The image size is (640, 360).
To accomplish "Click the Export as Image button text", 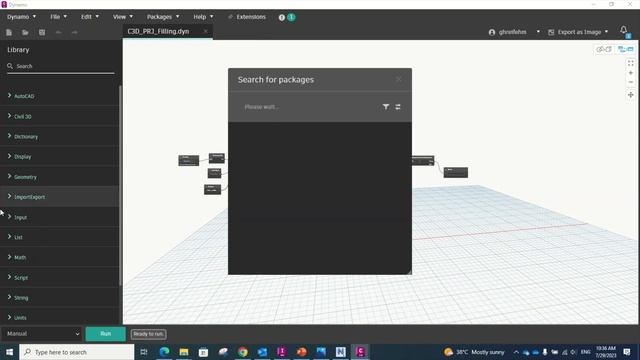I will [579, 32].
